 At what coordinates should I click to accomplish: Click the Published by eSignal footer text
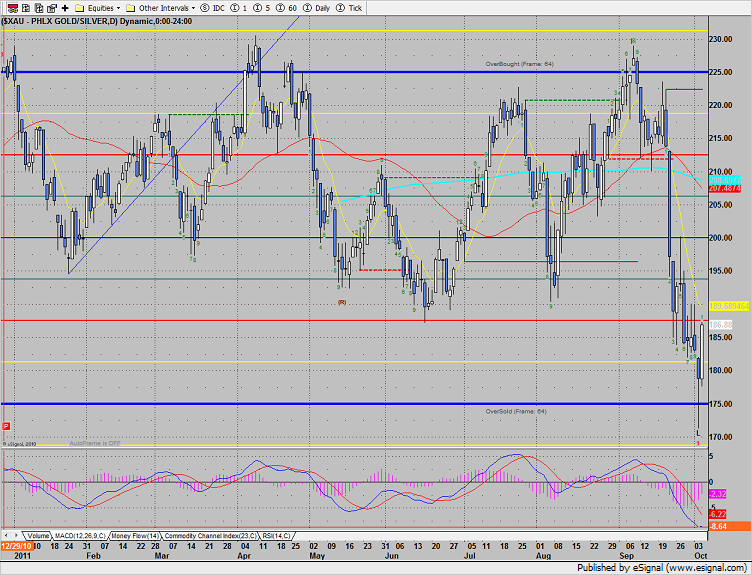[x=661, y=568]
